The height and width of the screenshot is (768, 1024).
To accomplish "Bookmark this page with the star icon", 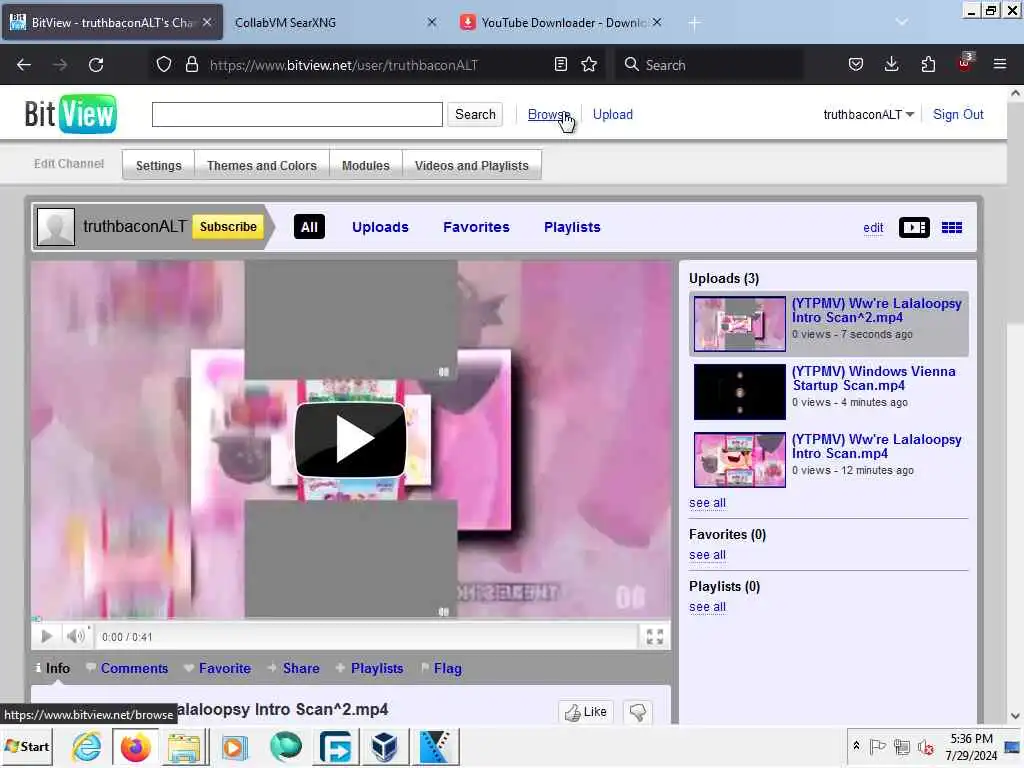I will click(589, 64).
